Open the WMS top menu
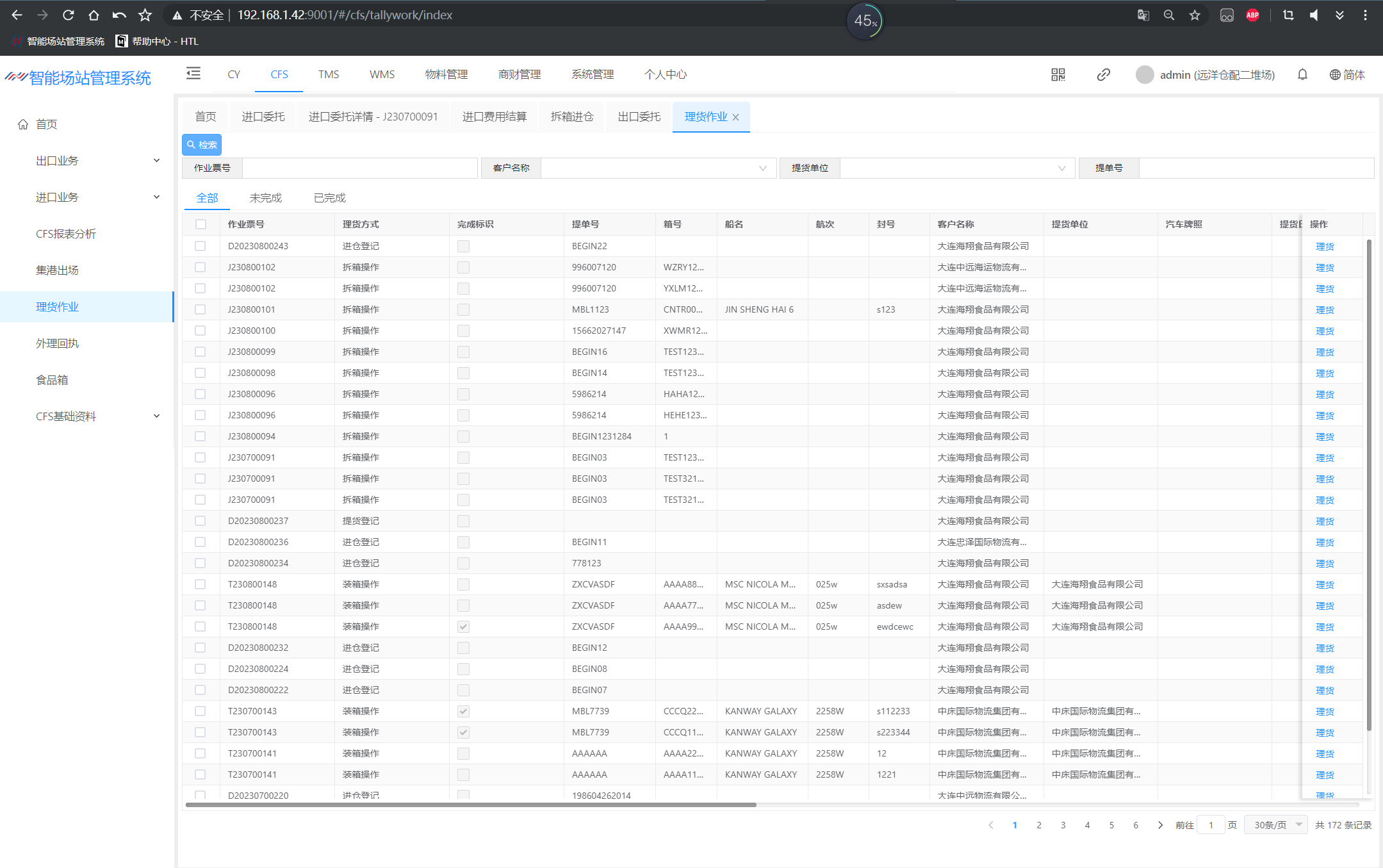This screenshot has width=1383, height=868. pos(382,74)
